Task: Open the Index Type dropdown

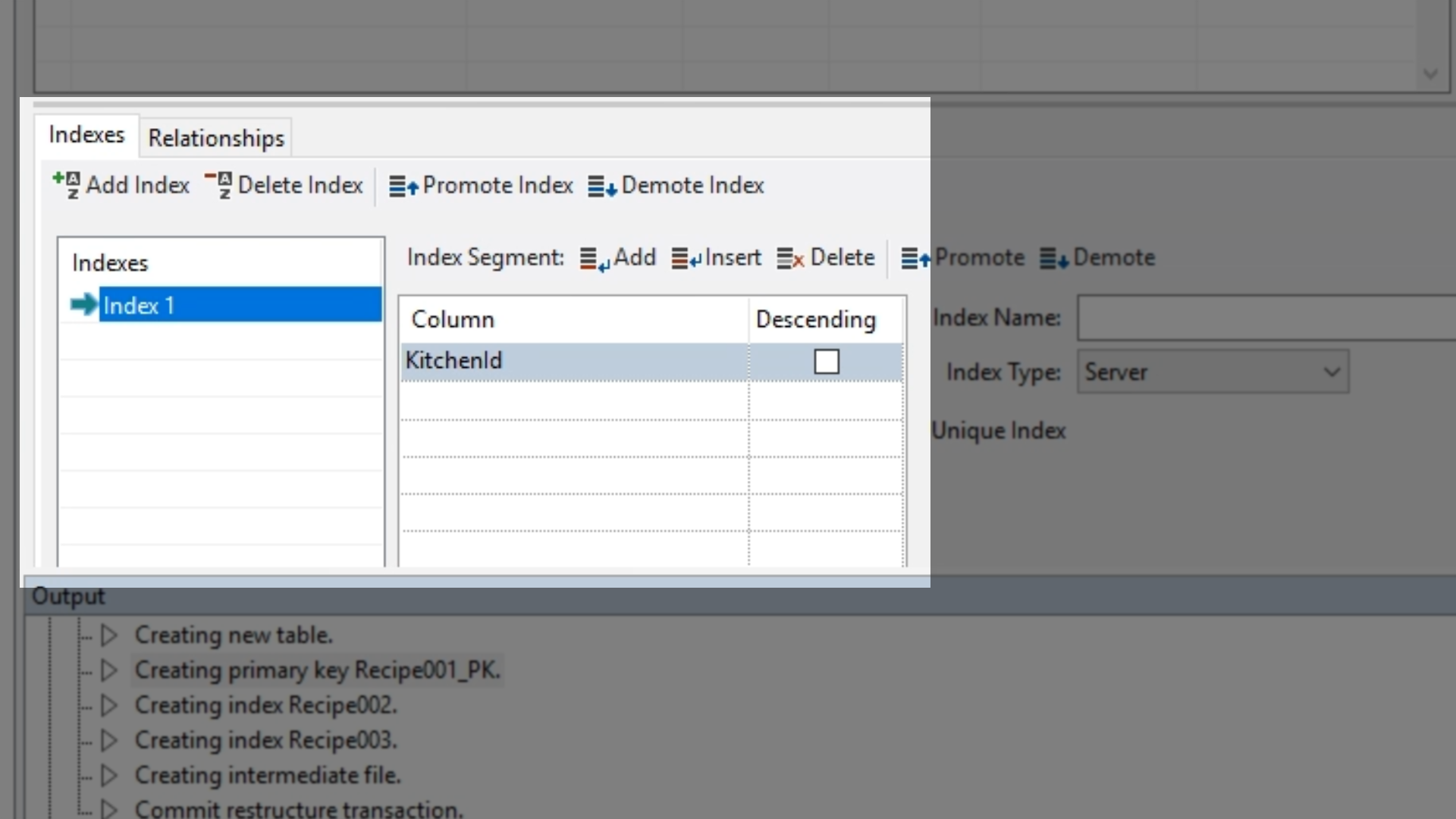Action: (x=1331, y=372)
